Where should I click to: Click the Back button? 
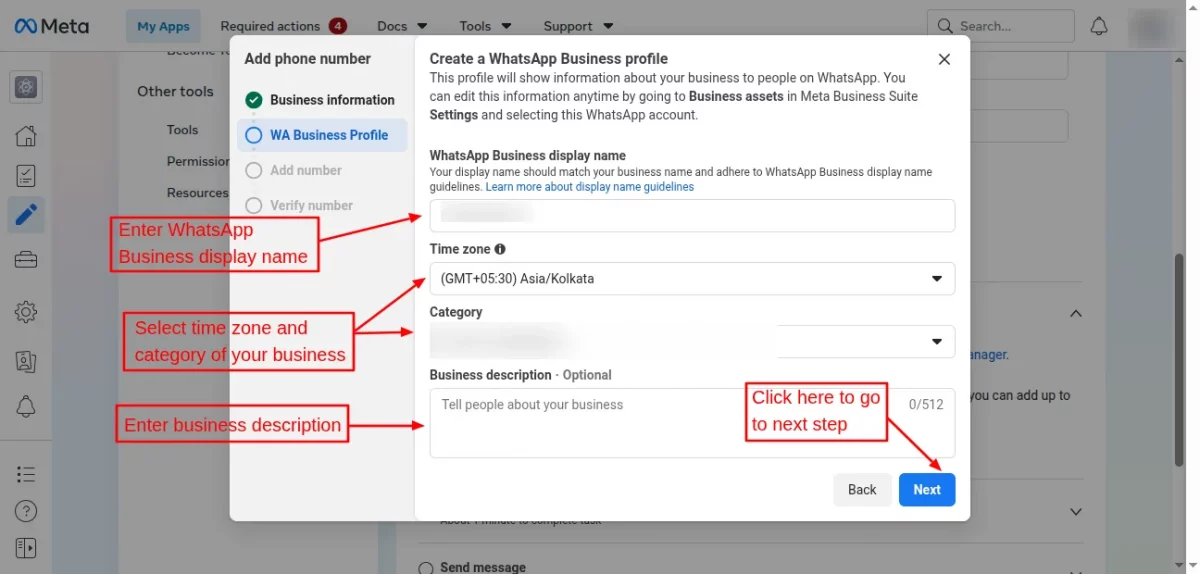click(862, 489)
